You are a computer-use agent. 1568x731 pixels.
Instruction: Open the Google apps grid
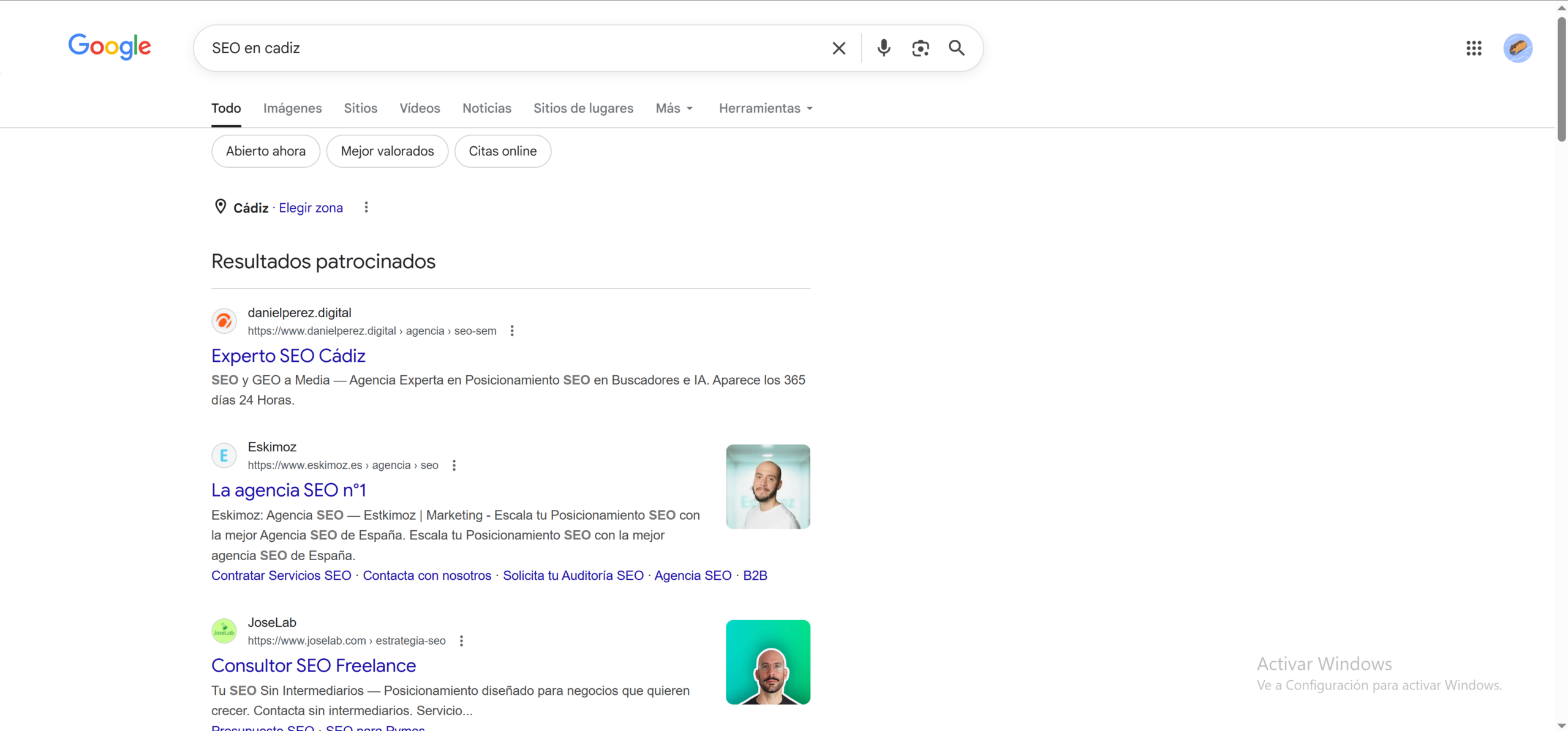point(1474,48)
